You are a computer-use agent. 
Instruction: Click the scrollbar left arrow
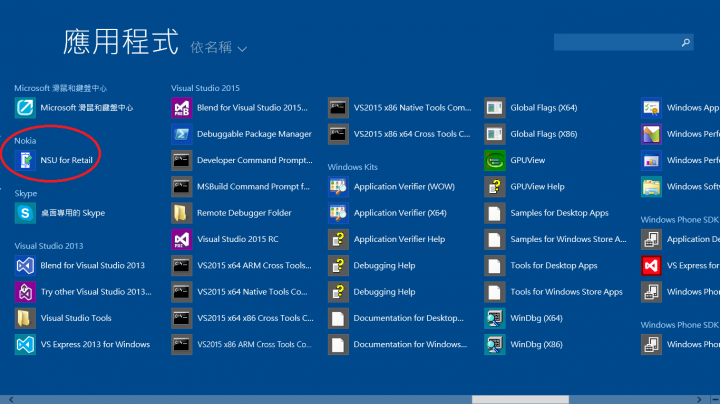point(11,399)
